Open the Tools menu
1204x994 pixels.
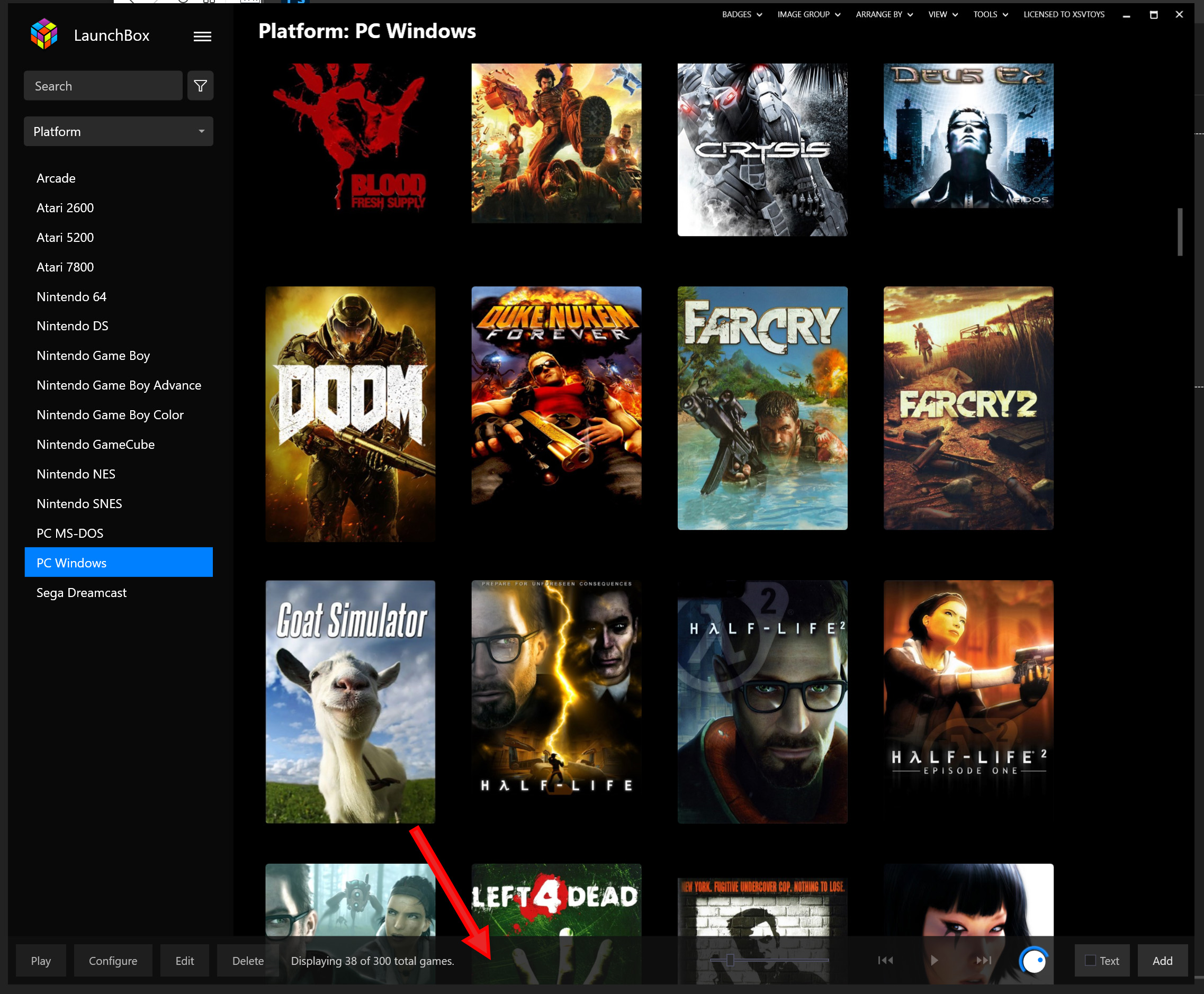pos(990,14)
